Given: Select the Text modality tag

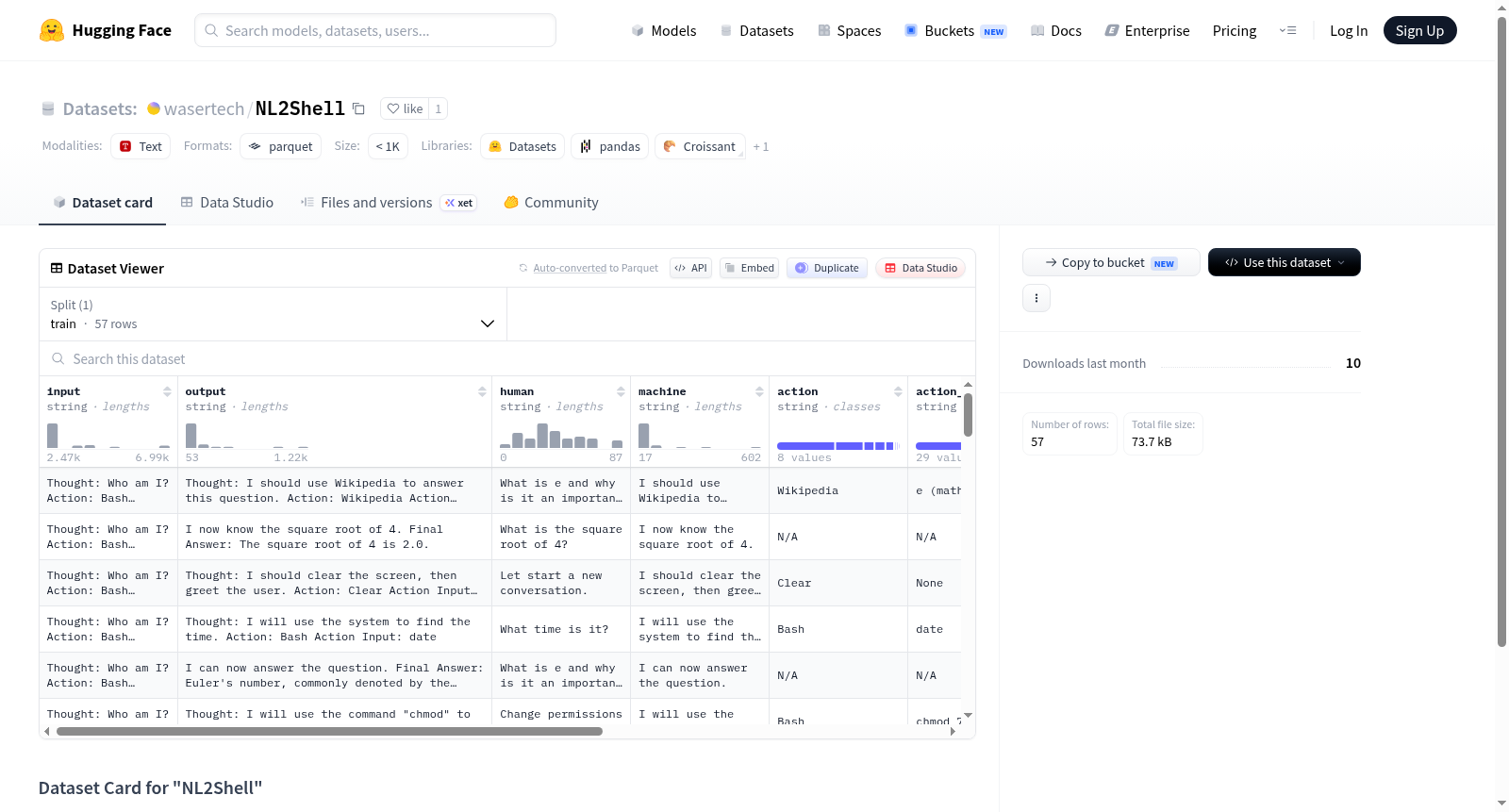Looking at the screenshot, I should (141, 146).
